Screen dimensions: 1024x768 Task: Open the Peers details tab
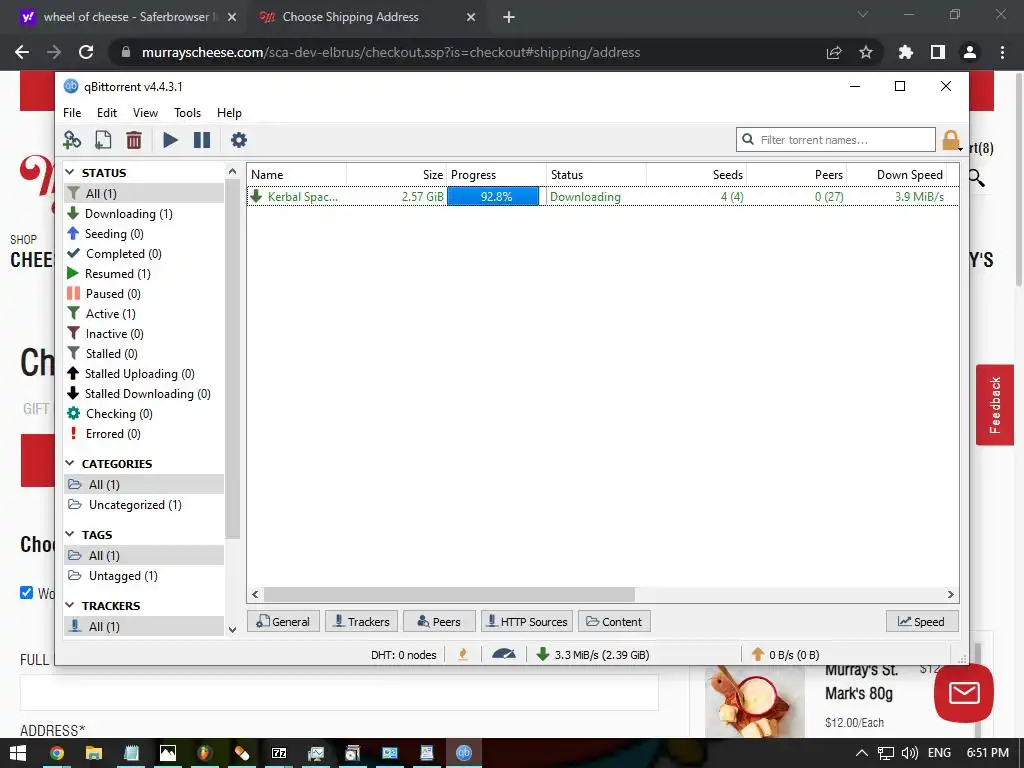pos(439,621)
